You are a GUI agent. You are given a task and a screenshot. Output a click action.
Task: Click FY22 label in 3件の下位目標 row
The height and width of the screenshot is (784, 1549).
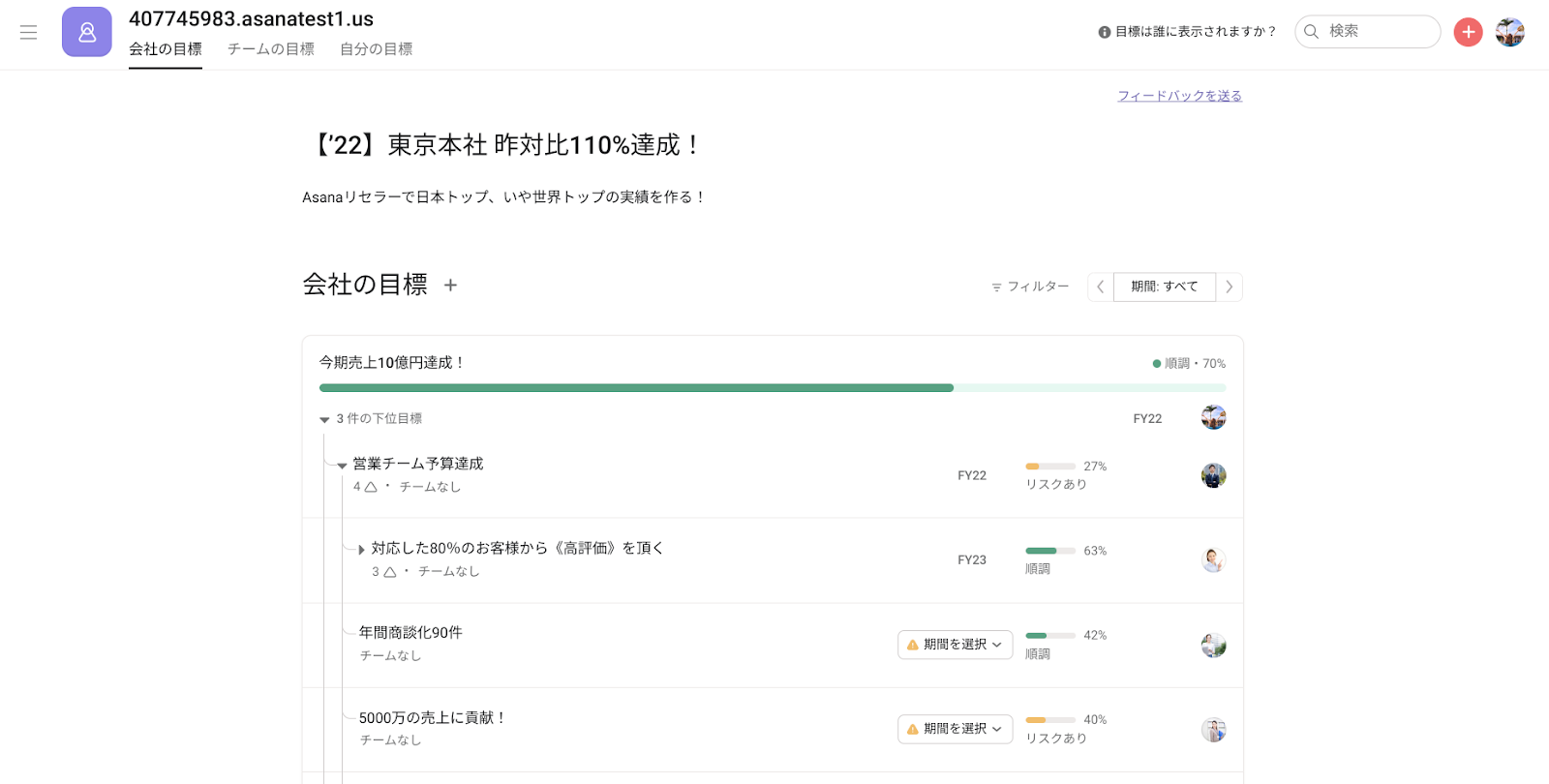point(1147,419)
